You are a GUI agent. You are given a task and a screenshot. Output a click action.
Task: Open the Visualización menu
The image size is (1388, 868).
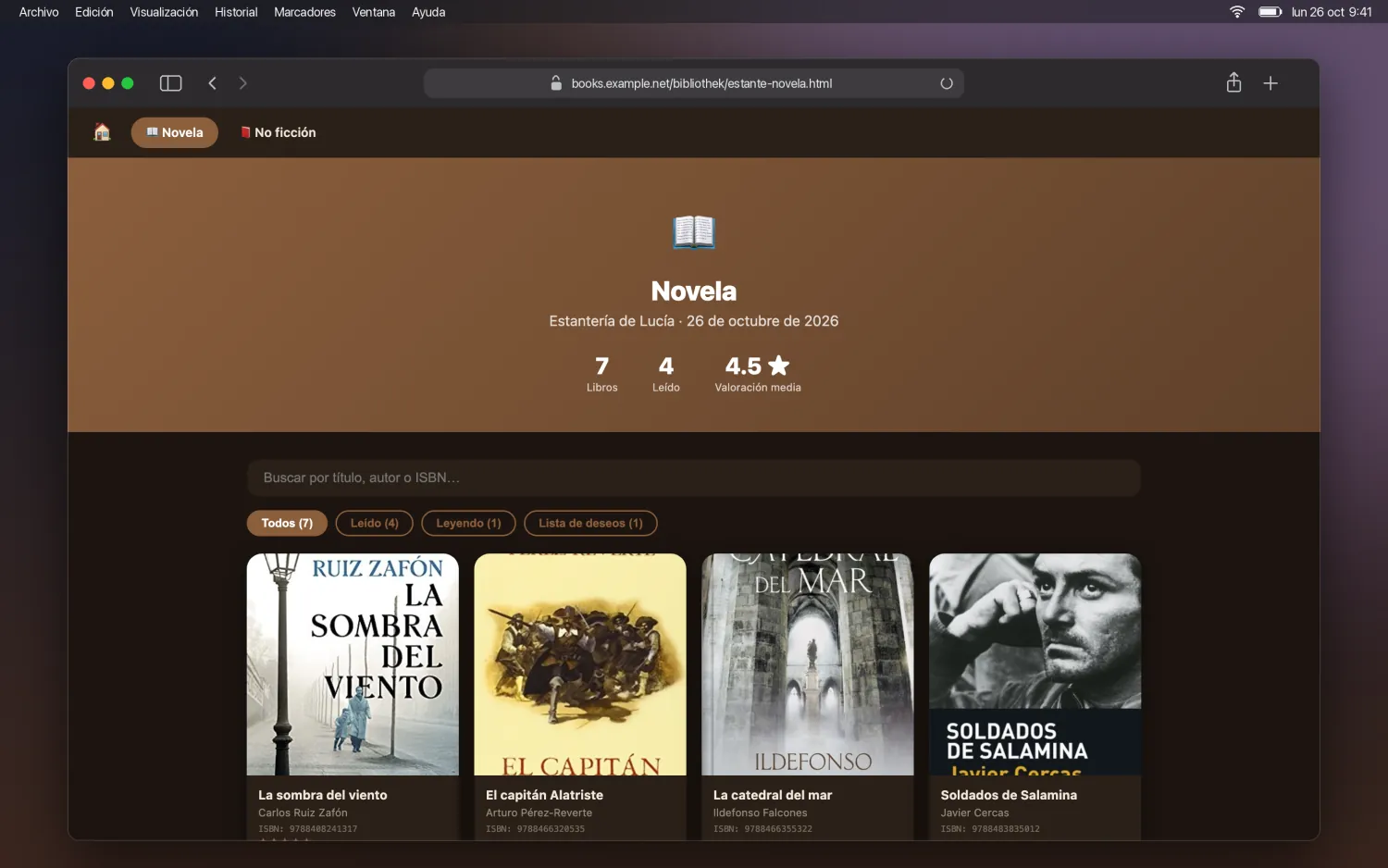coord(164,12)
